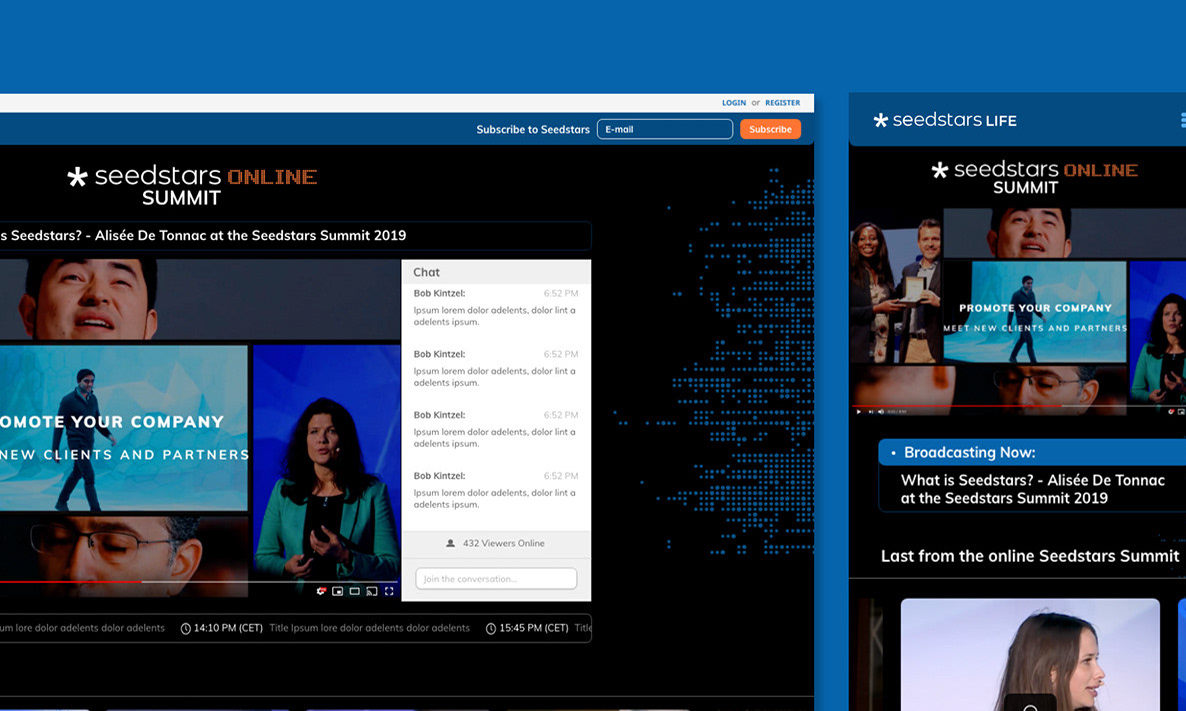Open the What is Seedstars broadcast title in mobile view
Image resolution: width=1186 pixels, height=711 pixels.
[1032, 489]
